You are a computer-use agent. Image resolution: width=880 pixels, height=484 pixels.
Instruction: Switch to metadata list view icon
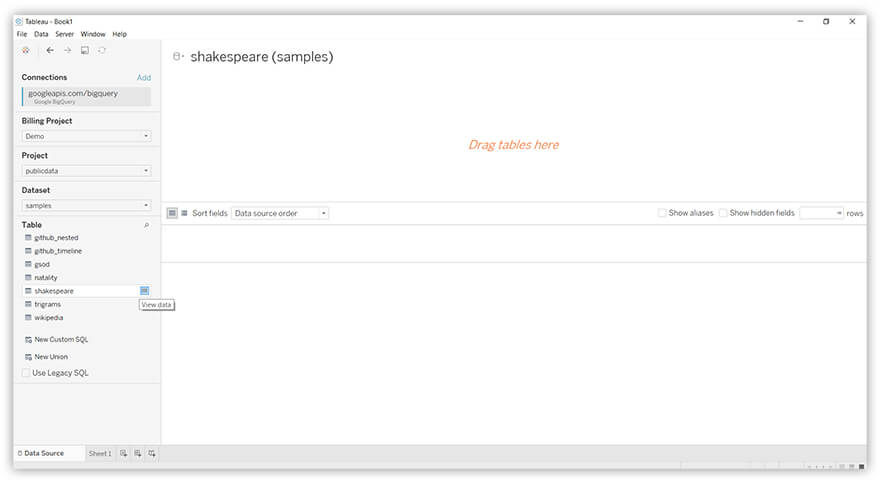point(184,213)
